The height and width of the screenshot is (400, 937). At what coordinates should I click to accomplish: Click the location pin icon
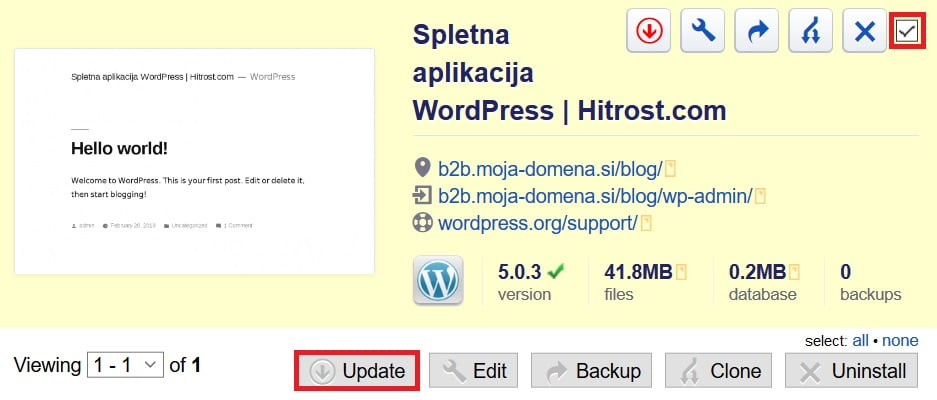pyautogui.click(x=422, y=168)
